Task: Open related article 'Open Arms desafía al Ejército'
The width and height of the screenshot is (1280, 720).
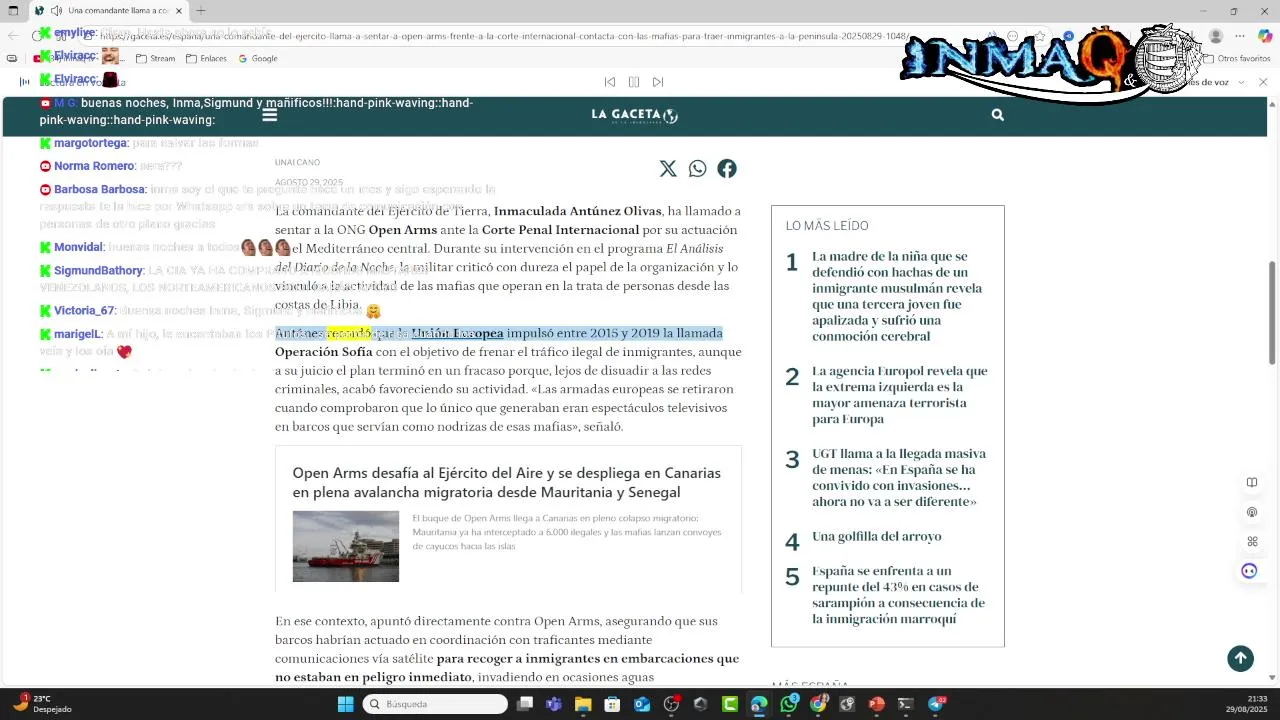Action: click(507, 482)
